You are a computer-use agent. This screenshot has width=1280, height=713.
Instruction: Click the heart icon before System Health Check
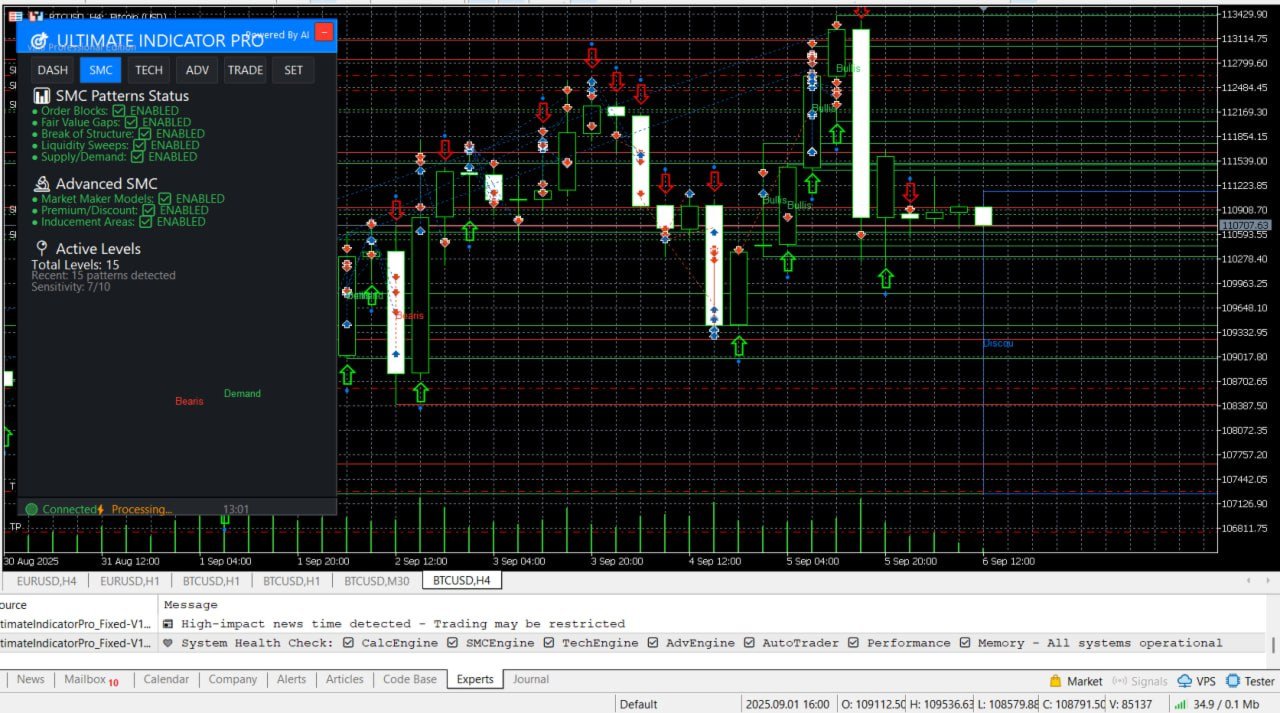169,643
